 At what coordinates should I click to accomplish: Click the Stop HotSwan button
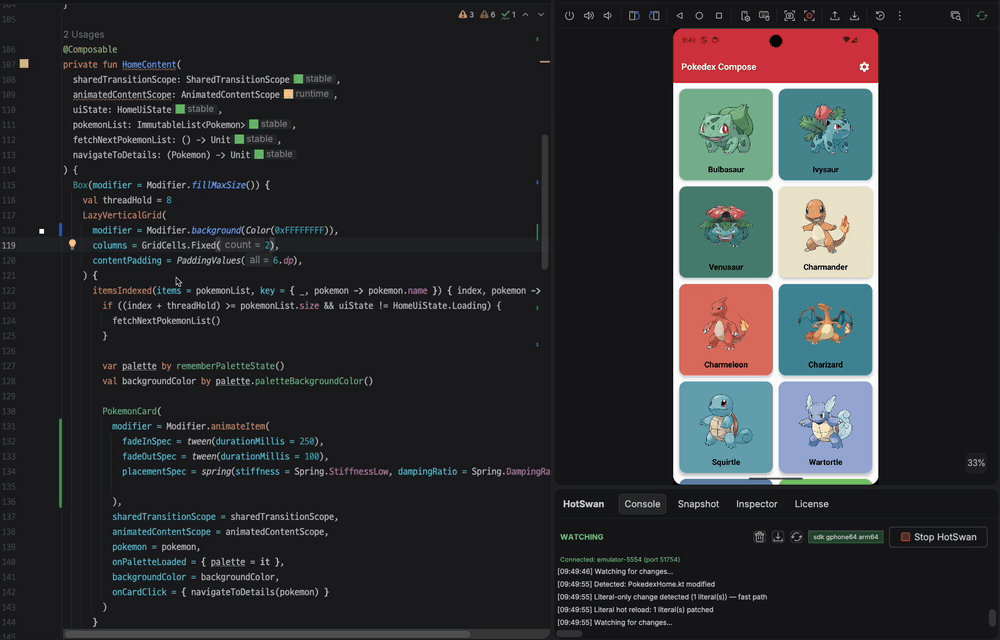pos(938,537)
